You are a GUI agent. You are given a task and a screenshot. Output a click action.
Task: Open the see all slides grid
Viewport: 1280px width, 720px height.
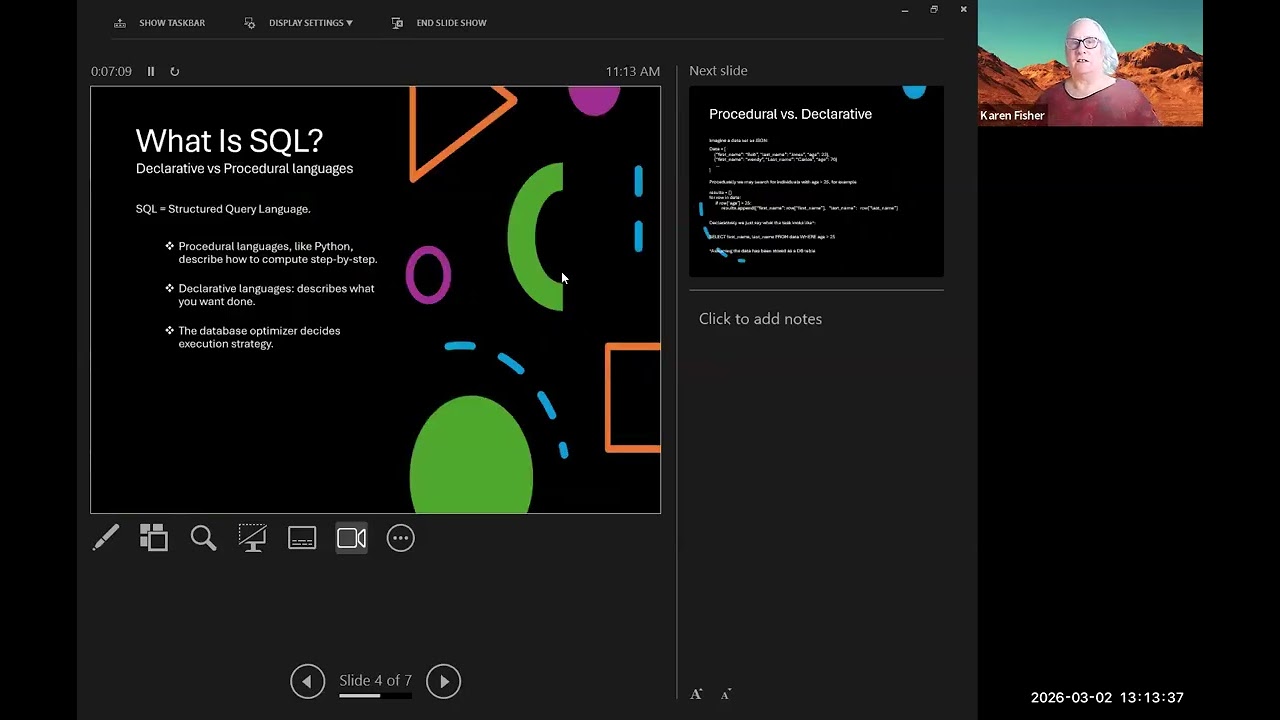click(153, 538)
